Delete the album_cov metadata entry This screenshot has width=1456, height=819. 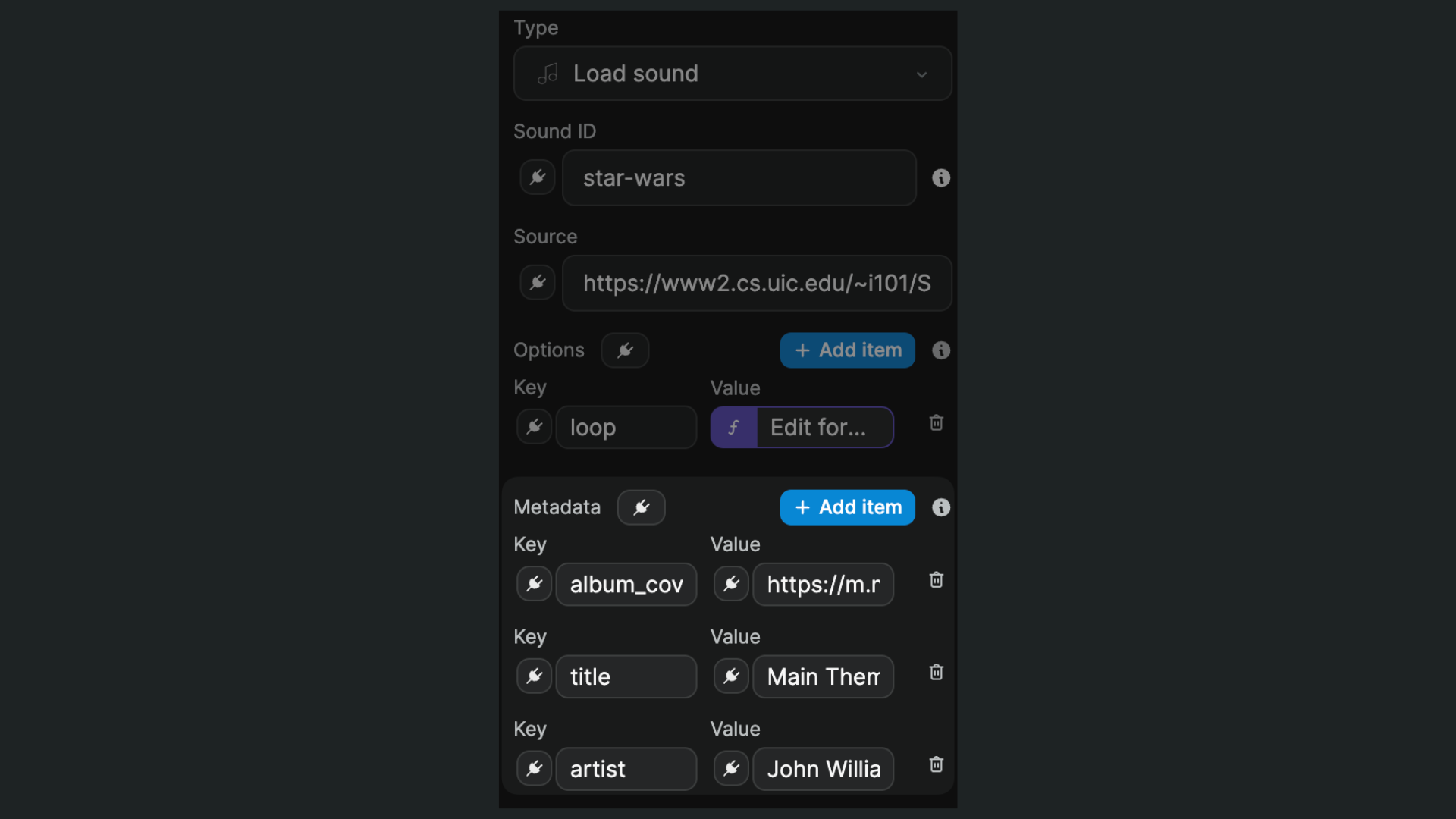tap(935, 580)
